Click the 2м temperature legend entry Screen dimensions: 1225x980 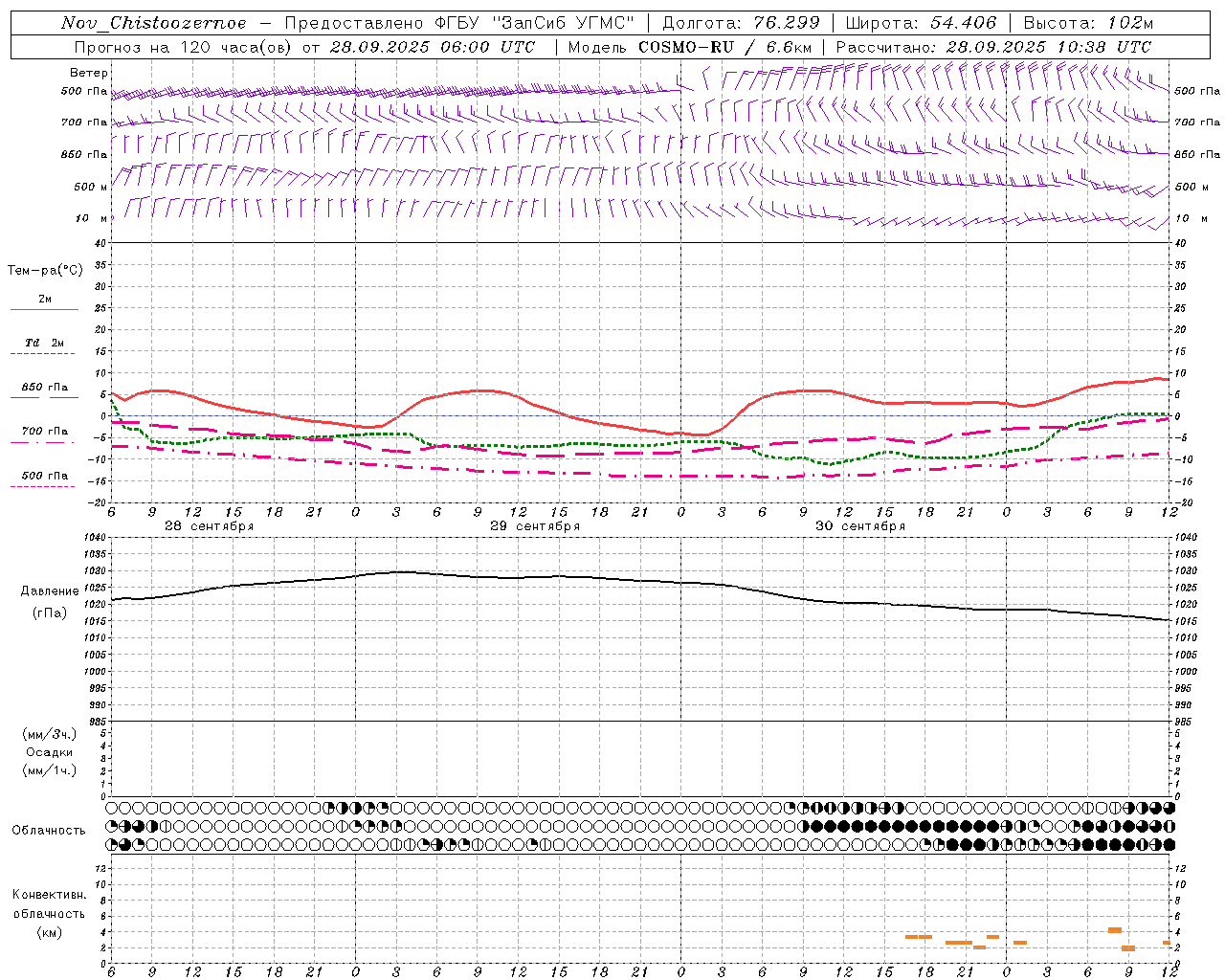click(45, 300)
